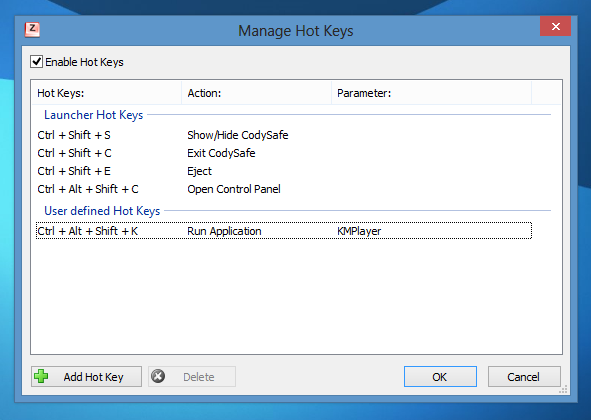Viewport: 591px width, 420px height.
Task: Click the Parameter column header
Action: tap(431, 93)
